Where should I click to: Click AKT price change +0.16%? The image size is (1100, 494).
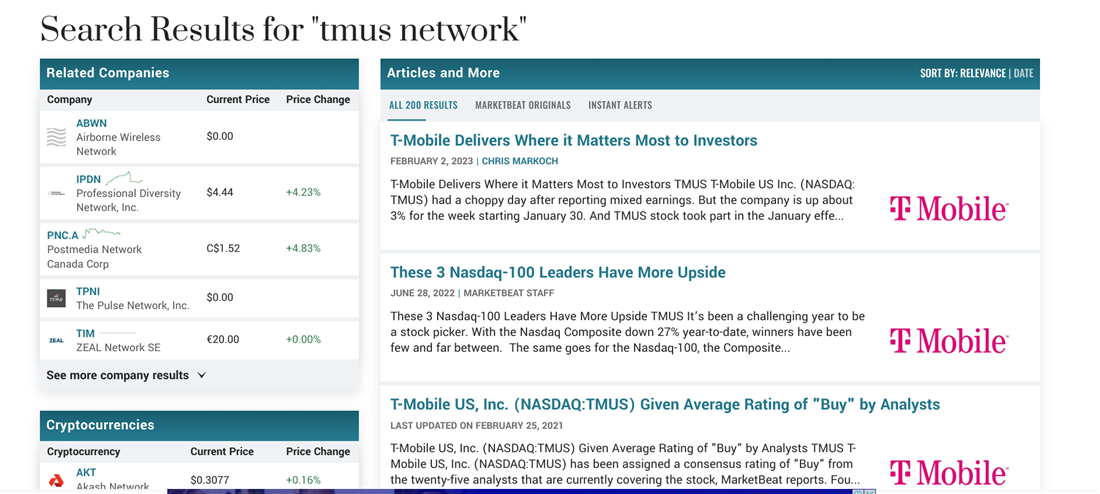[x=303, y=481]
